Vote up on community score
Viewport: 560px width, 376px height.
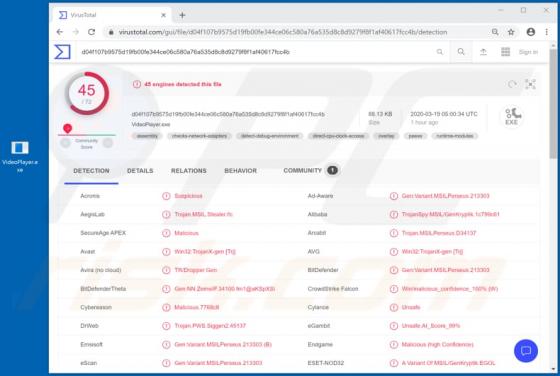click(x=108, y=143)
